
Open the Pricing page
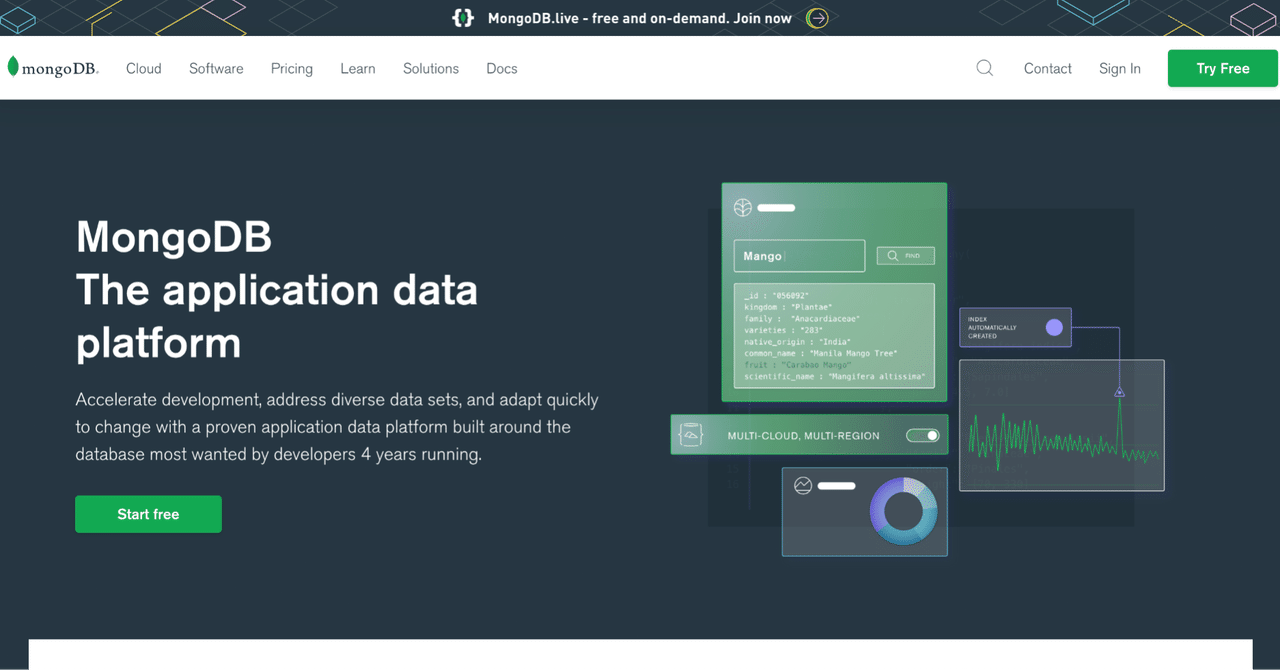[x=291, y=68]
